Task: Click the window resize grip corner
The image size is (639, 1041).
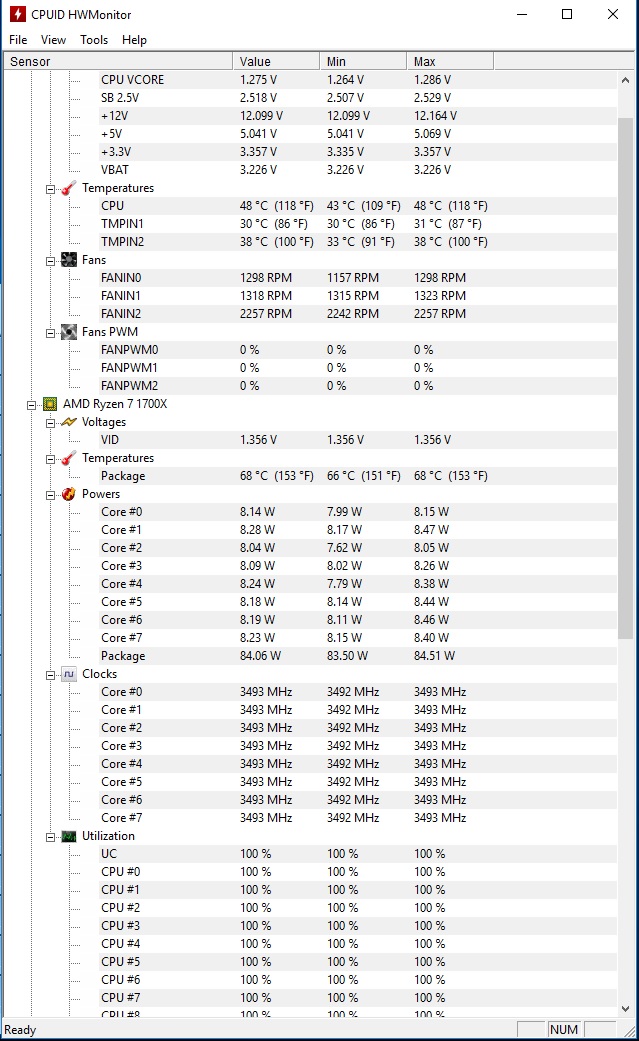Action: tap(628, 1030)
